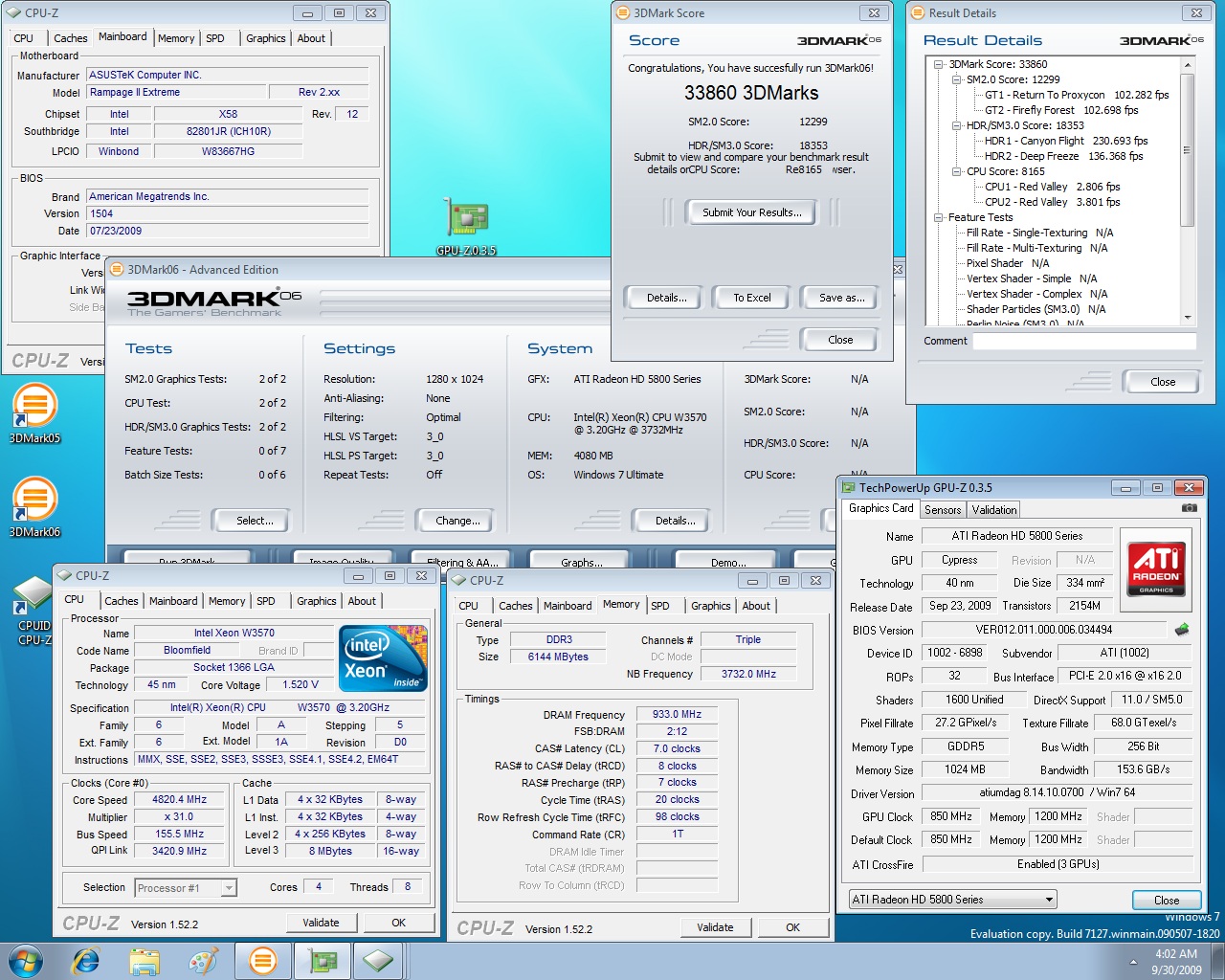Click Result Details scrollbar down arrow
This screenshot has height=980, width=1225.
click(x=1188, y=318)
